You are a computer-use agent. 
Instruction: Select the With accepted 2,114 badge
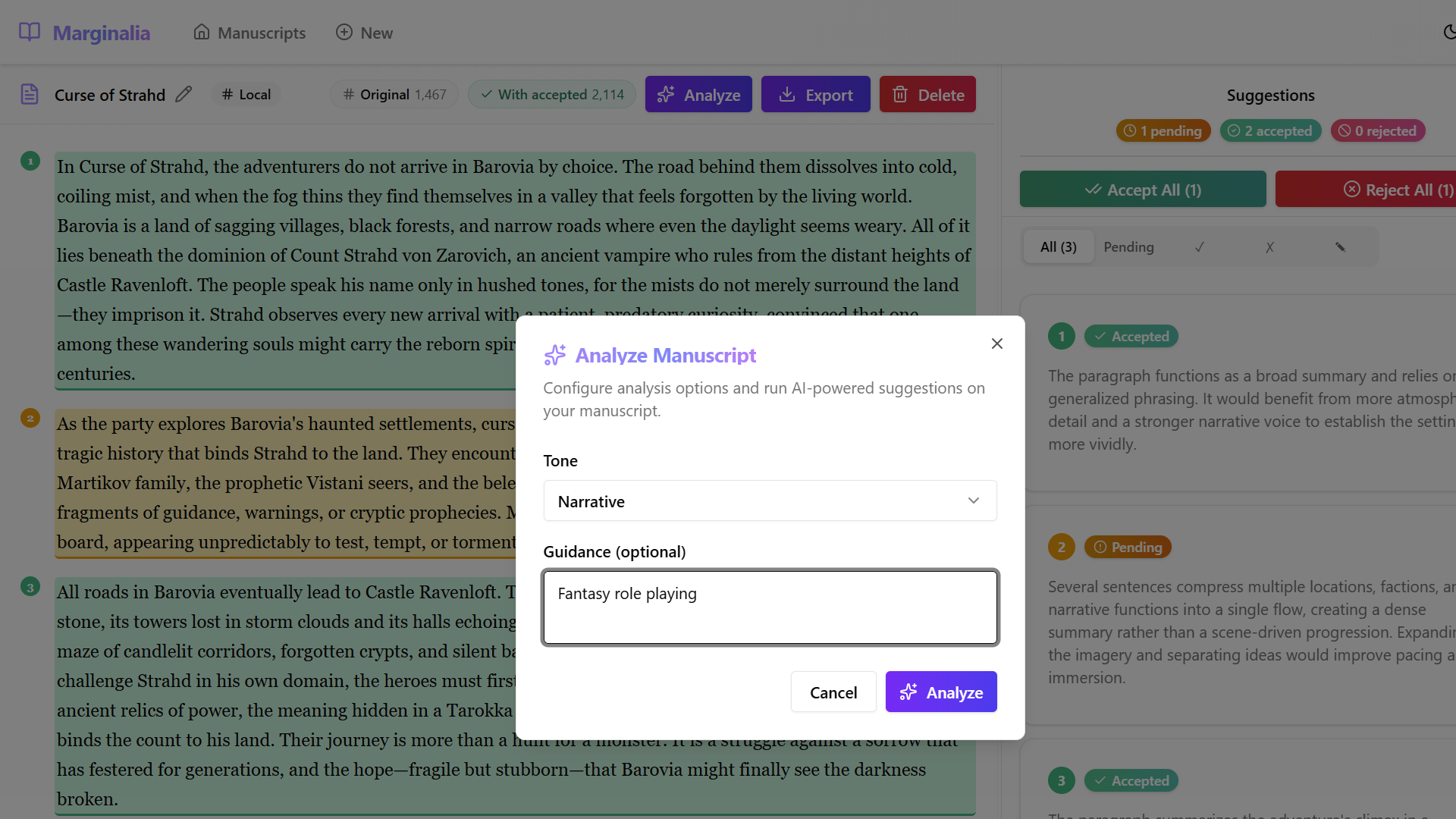pos(551,95)
